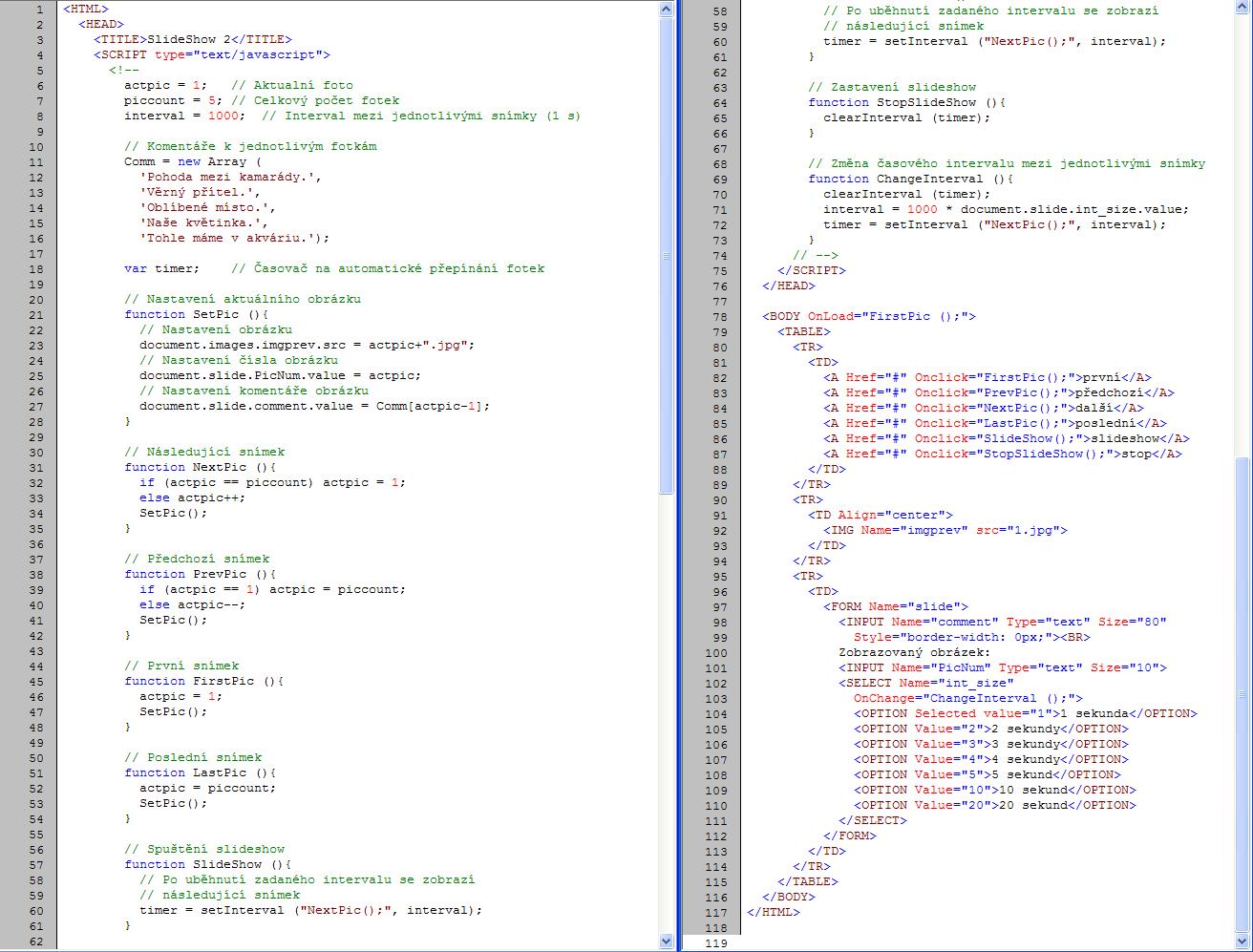Click 'function SetPic ()' definition

pyautogui.click(x=196, y=314)
